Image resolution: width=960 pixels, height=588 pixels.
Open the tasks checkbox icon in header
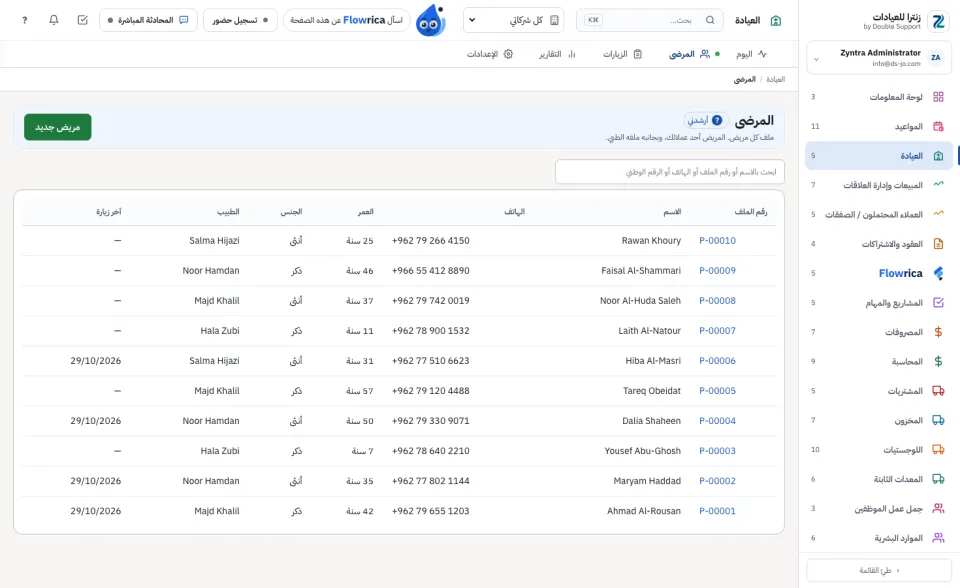pos(83,20)
